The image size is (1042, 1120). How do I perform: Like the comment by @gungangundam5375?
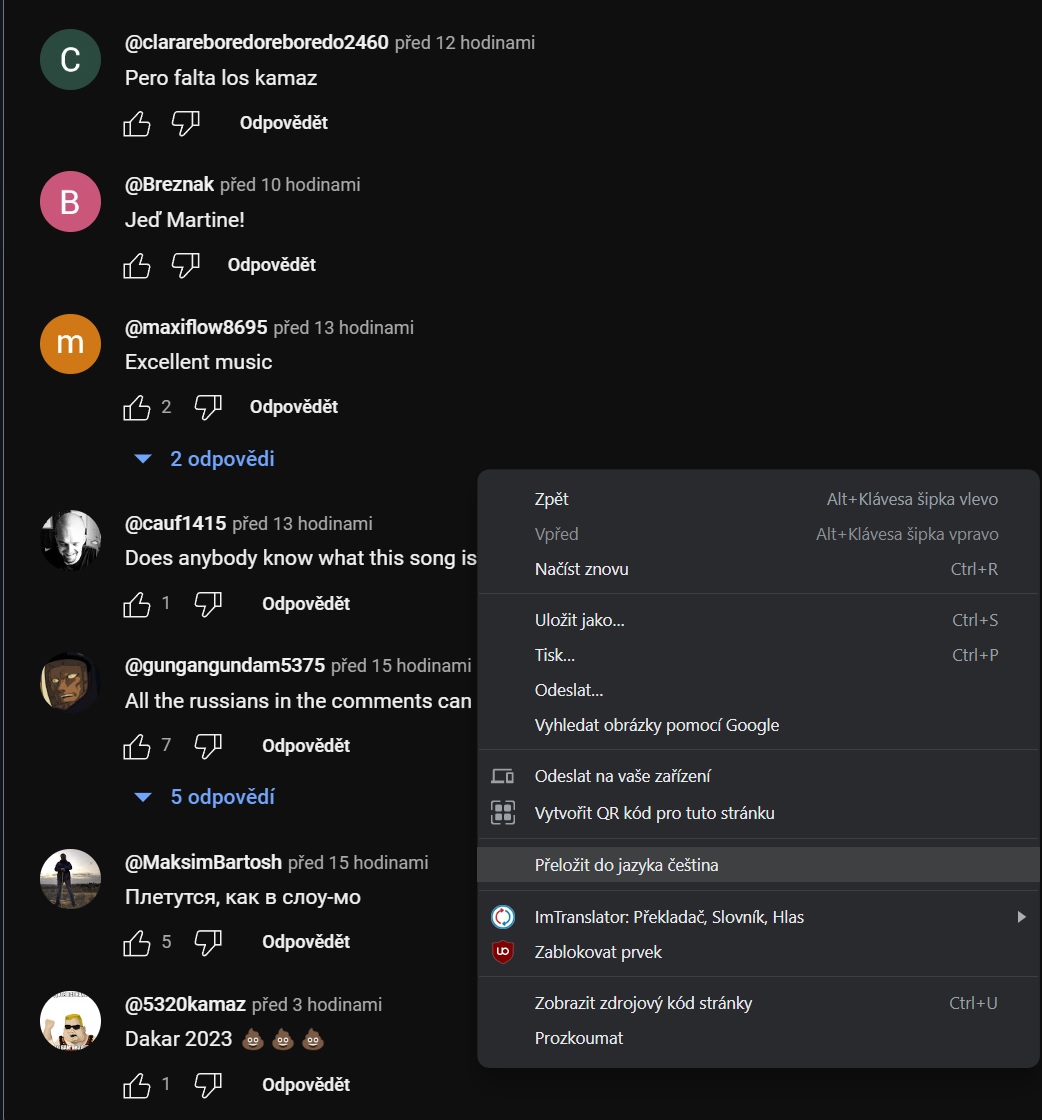coord(137,746)
